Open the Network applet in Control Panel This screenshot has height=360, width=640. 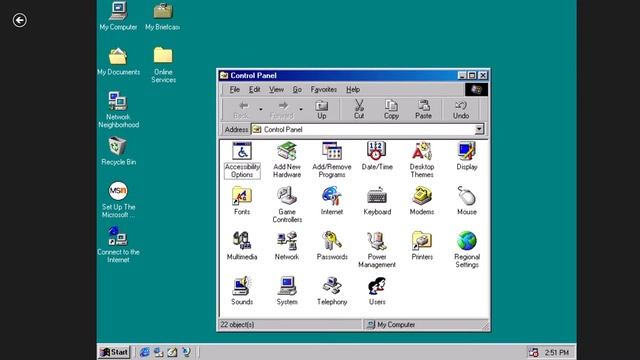pyautogui.click(x=287, y=246)
